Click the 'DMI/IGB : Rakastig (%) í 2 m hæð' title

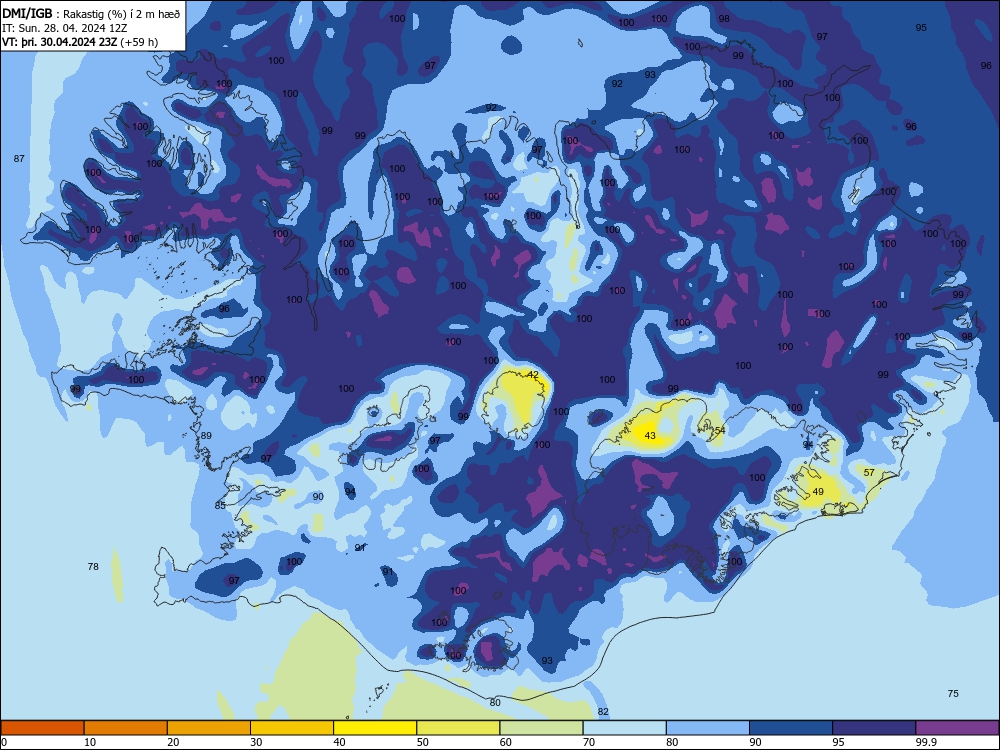[92, 13]
